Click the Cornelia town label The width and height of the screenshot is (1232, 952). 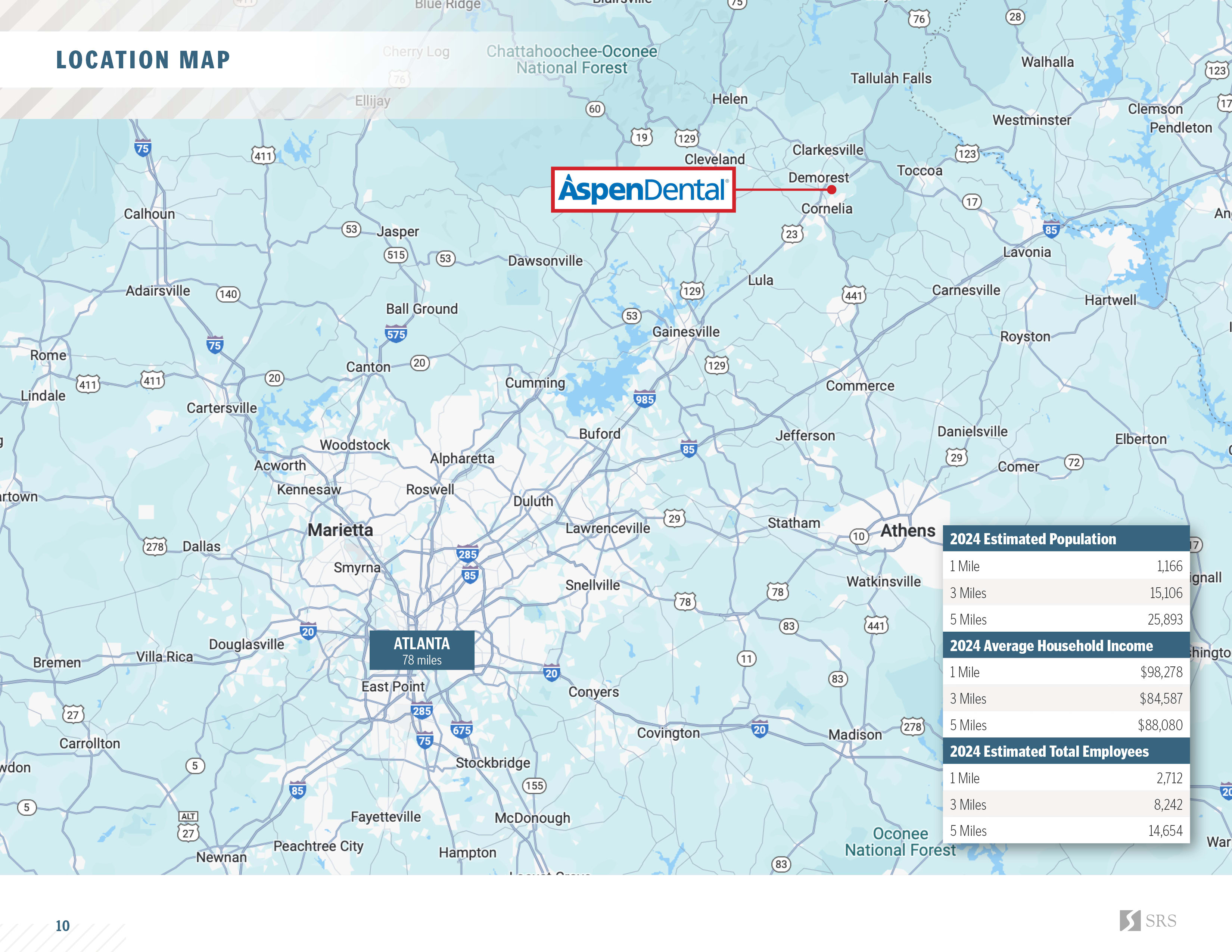(827, 209)
